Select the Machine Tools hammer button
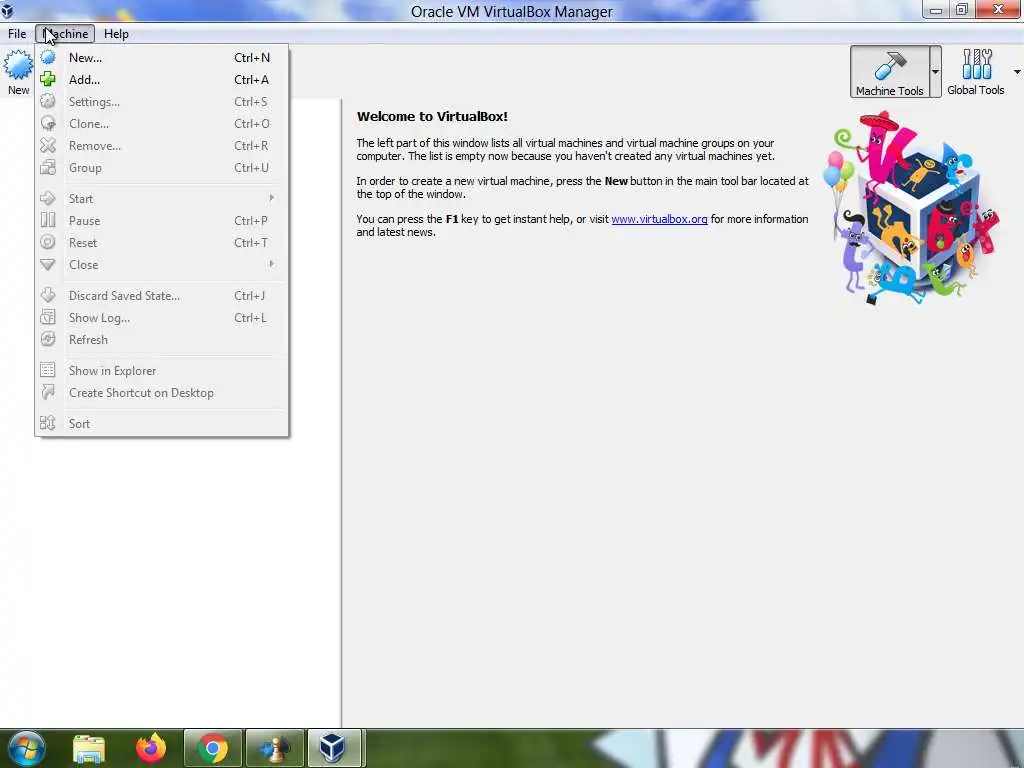Image resolution: width=1024 pixels, height=768 pixels. tap(889, 72)
